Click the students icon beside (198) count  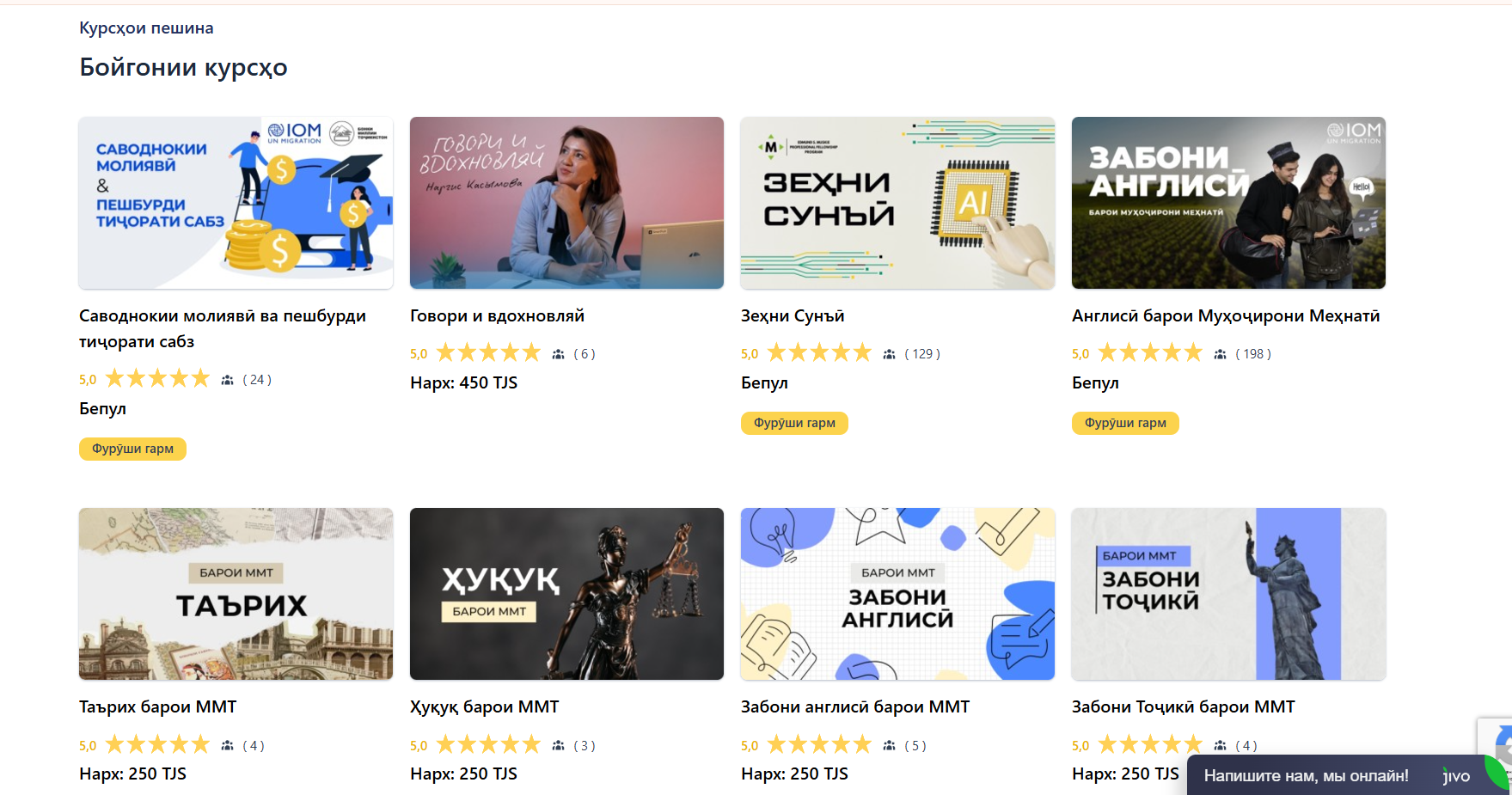(x=1221, y=354)
